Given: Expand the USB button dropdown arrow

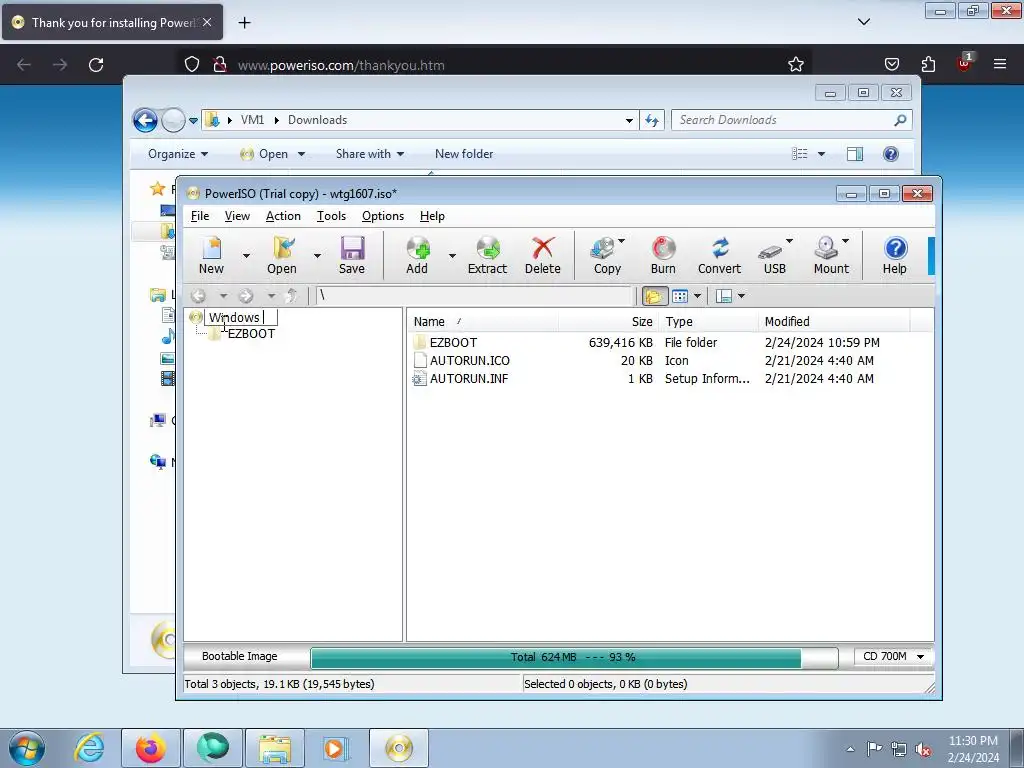Looking at the screenshot, I should point(789,242).
